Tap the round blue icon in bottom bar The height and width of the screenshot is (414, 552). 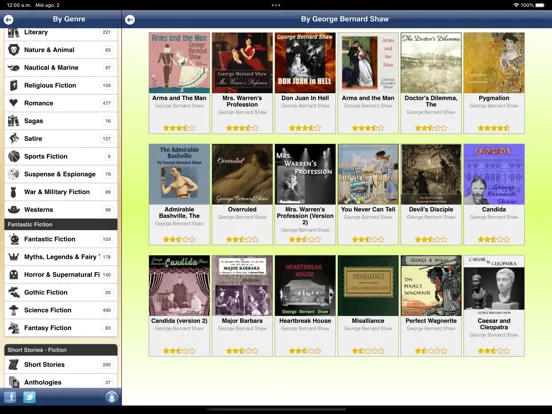pos(112,397)
